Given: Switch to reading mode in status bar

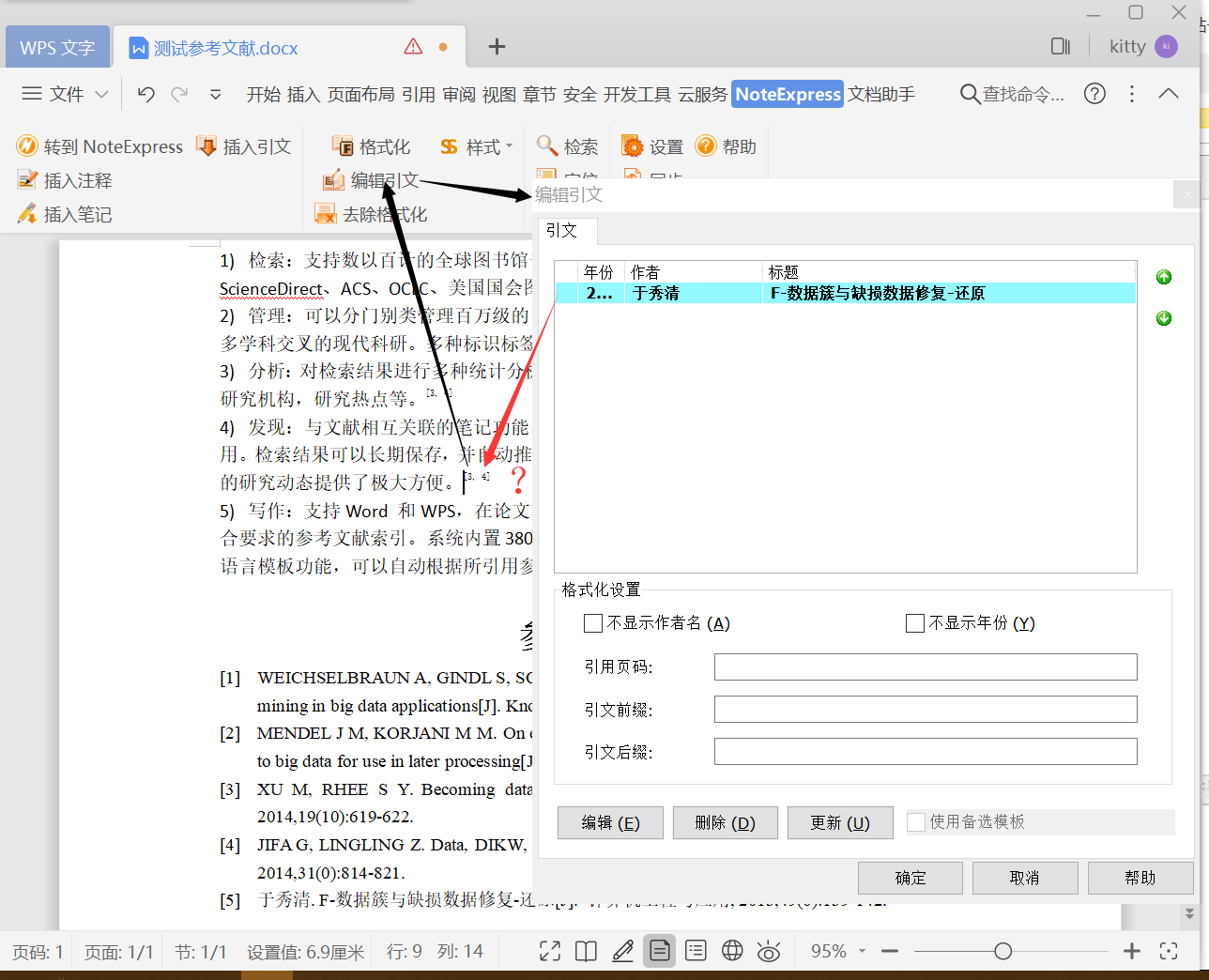Looking at the screenshot, I should (586, 951).
